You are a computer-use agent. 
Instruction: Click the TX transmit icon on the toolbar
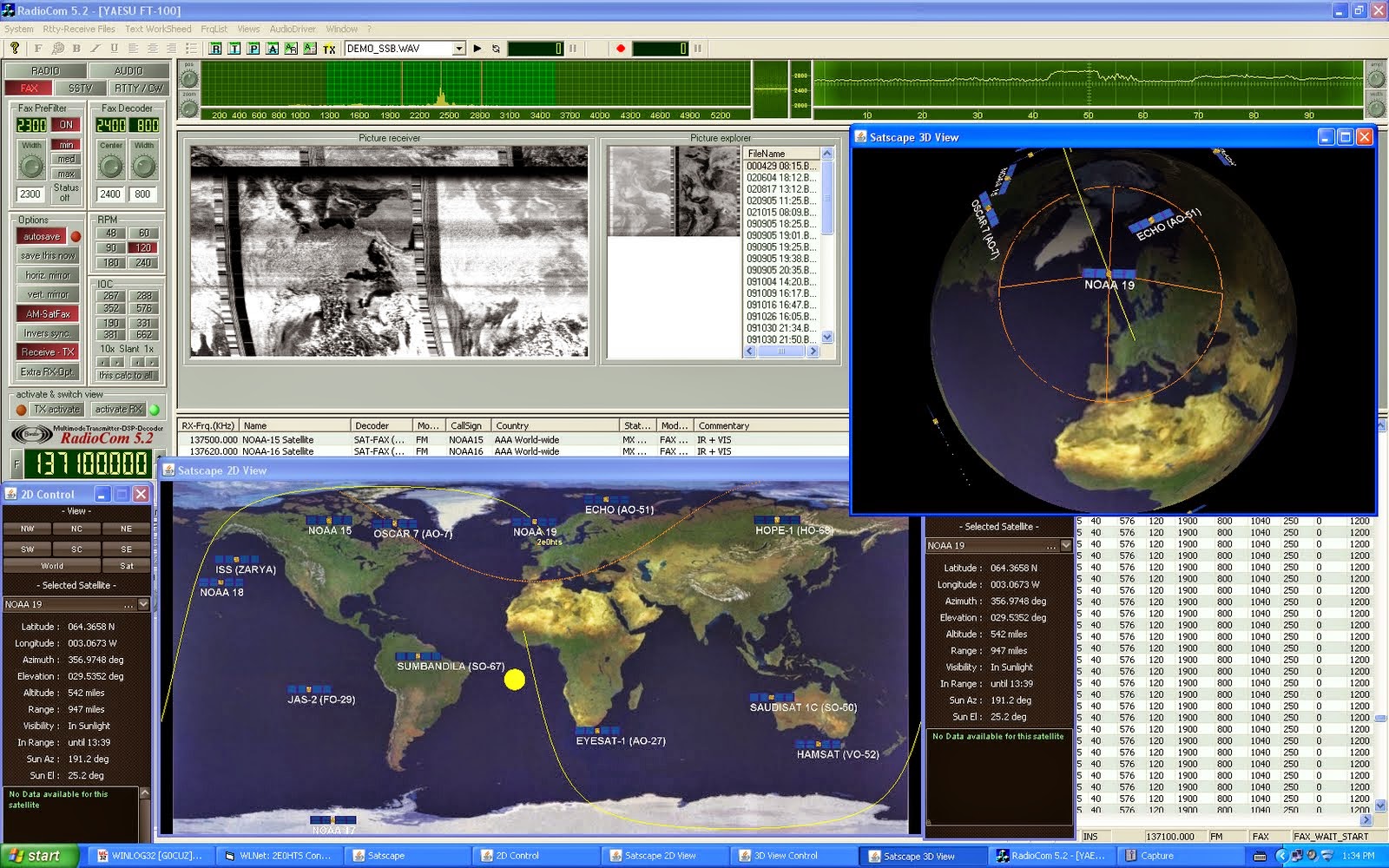click(x=329, y=49)
